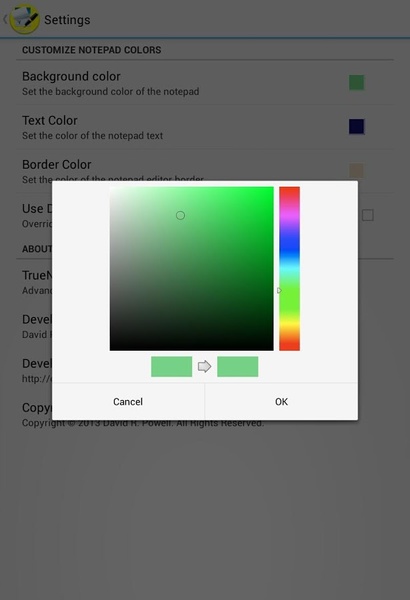The width and height of the screenshot is (410, 600).
Task: Click the 'Text Color' setting title
Action: click(50, 120)
